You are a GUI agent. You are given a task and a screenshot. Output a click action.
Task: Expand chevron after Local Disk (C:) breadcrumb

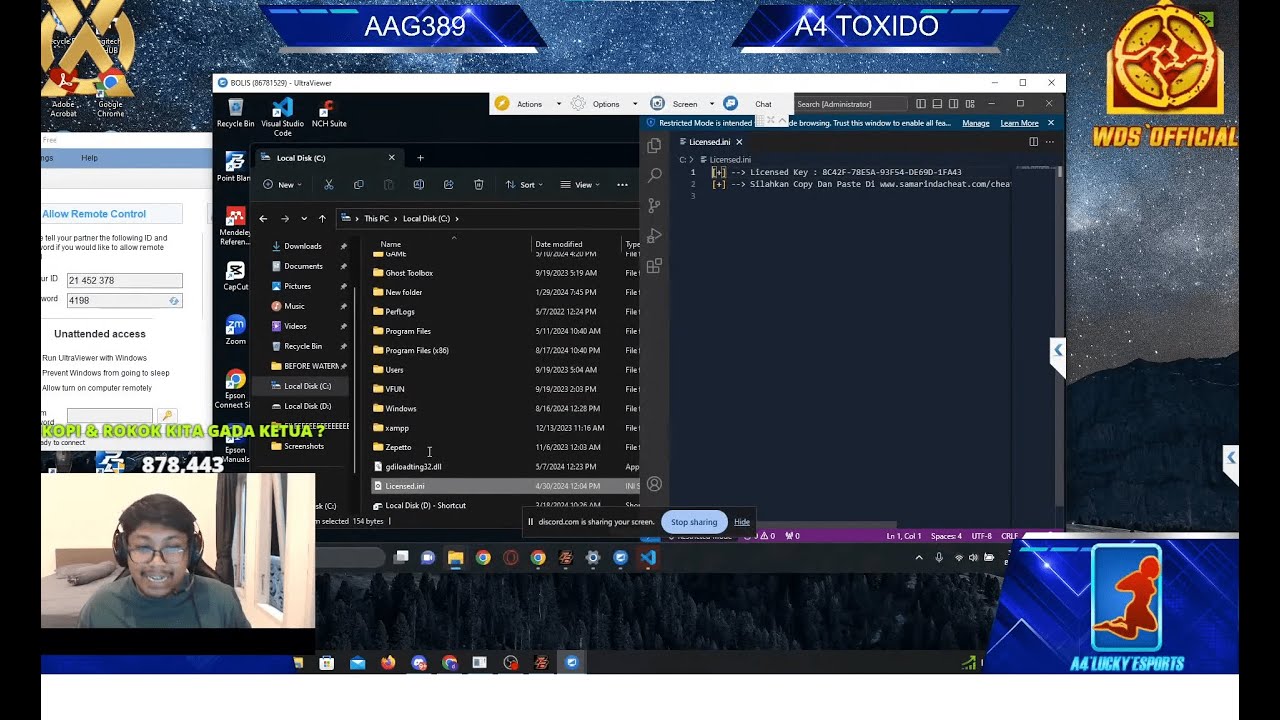click(457, 218)
